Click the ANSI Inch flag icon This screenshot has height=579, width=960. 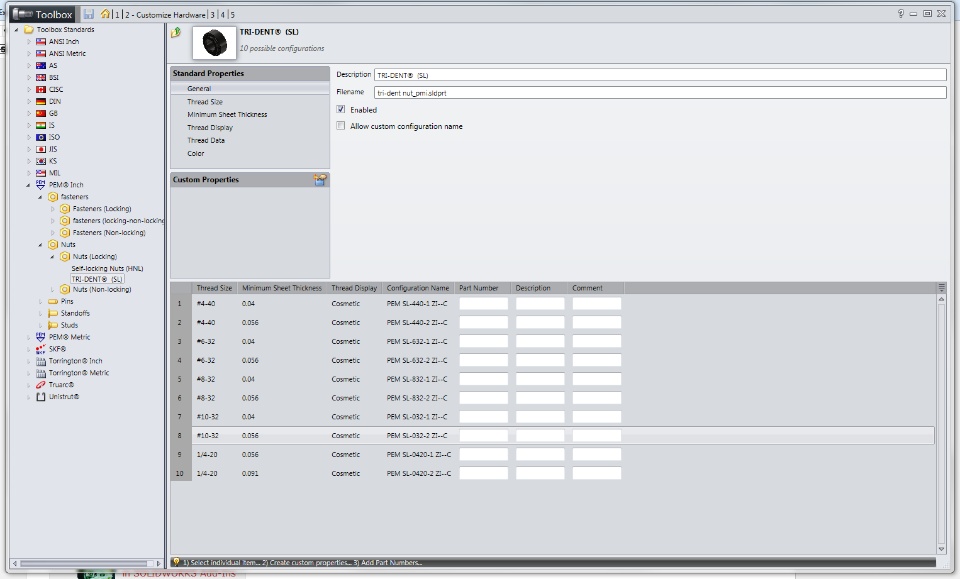click(41, 42)
